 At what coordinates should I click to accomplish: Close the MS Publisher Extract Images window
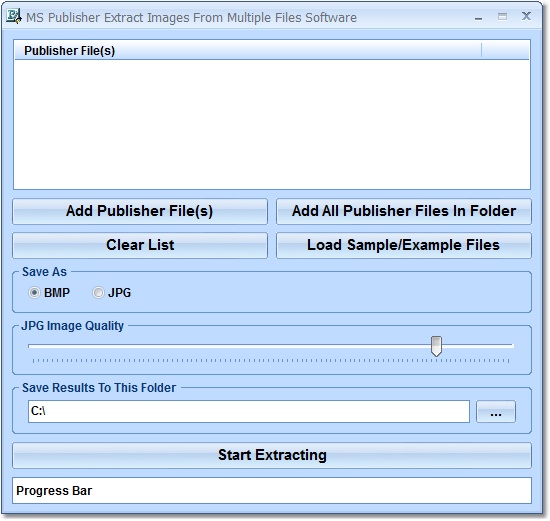click(x=526, y=16)
